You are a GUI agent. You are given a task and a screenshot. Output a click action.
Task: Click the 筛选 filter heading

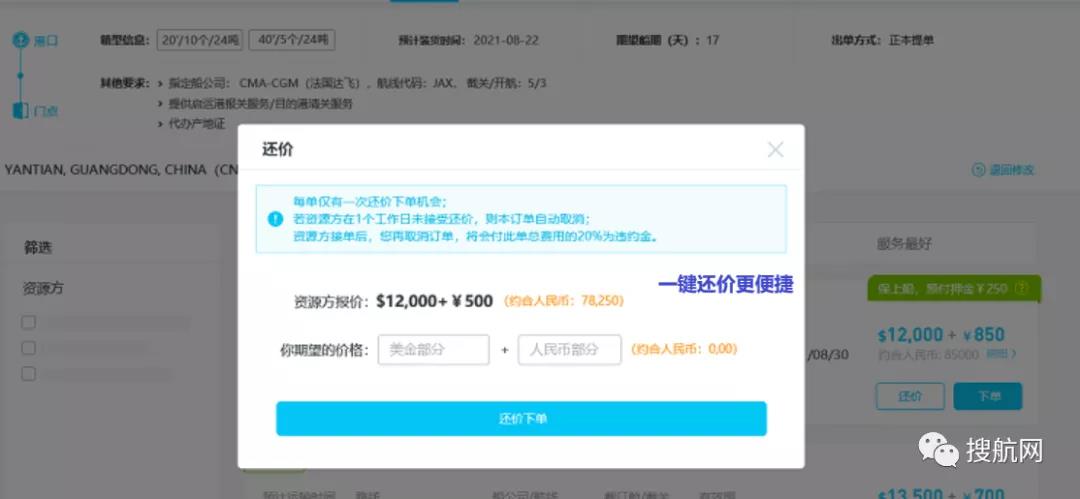38,247
